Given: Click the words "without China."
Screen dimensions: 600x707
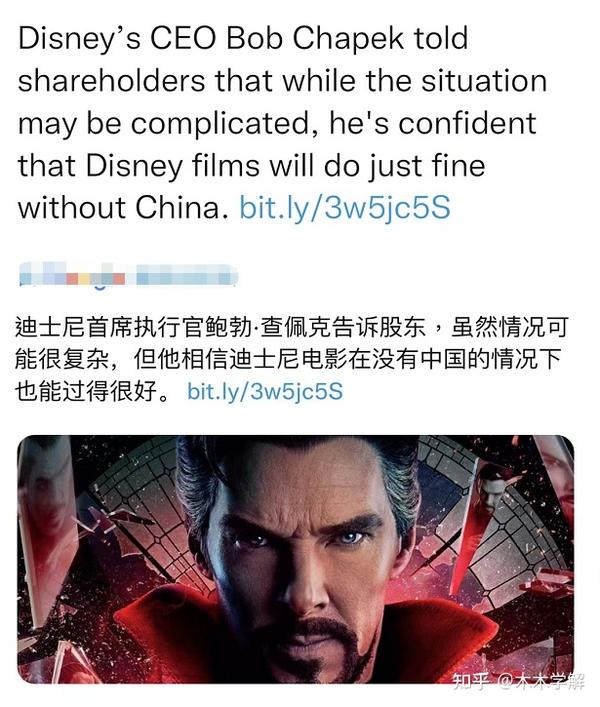Looking at the screenshot, I should tap(123, 208).
